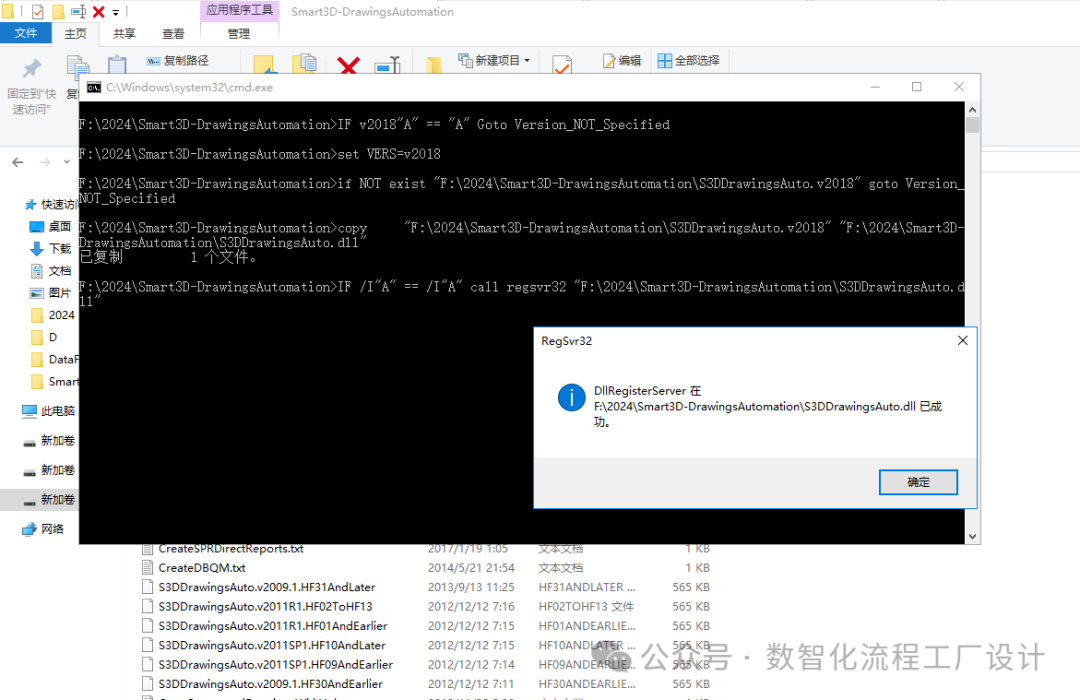Click the file icon beside S3DDrawingsAuto.v2009.1.HF31AndLater
1080x700 pixels.
(147, 587)
